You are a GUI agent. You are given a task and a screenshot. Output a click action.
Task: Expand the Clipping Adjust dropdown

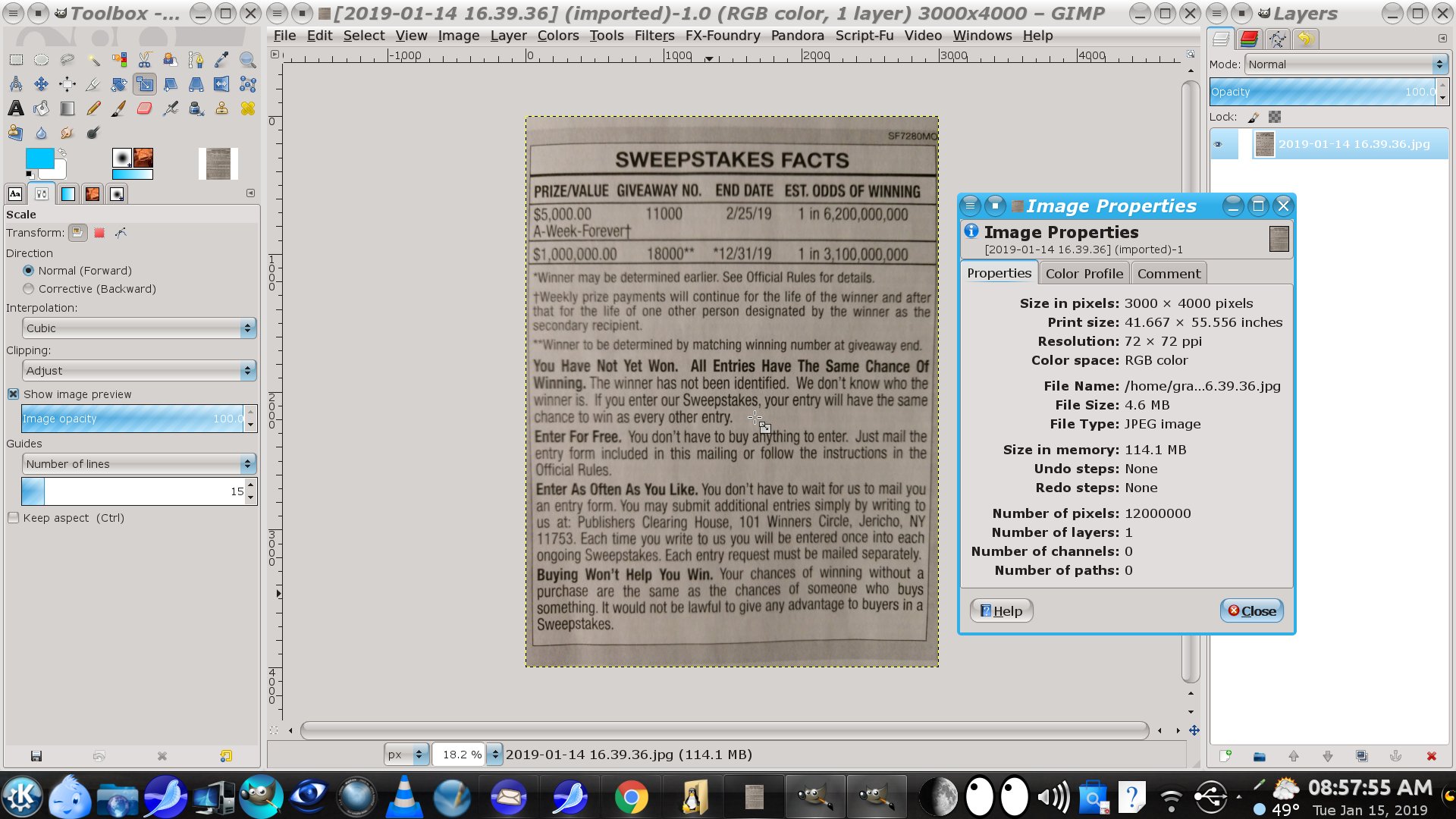click(139, 371)
